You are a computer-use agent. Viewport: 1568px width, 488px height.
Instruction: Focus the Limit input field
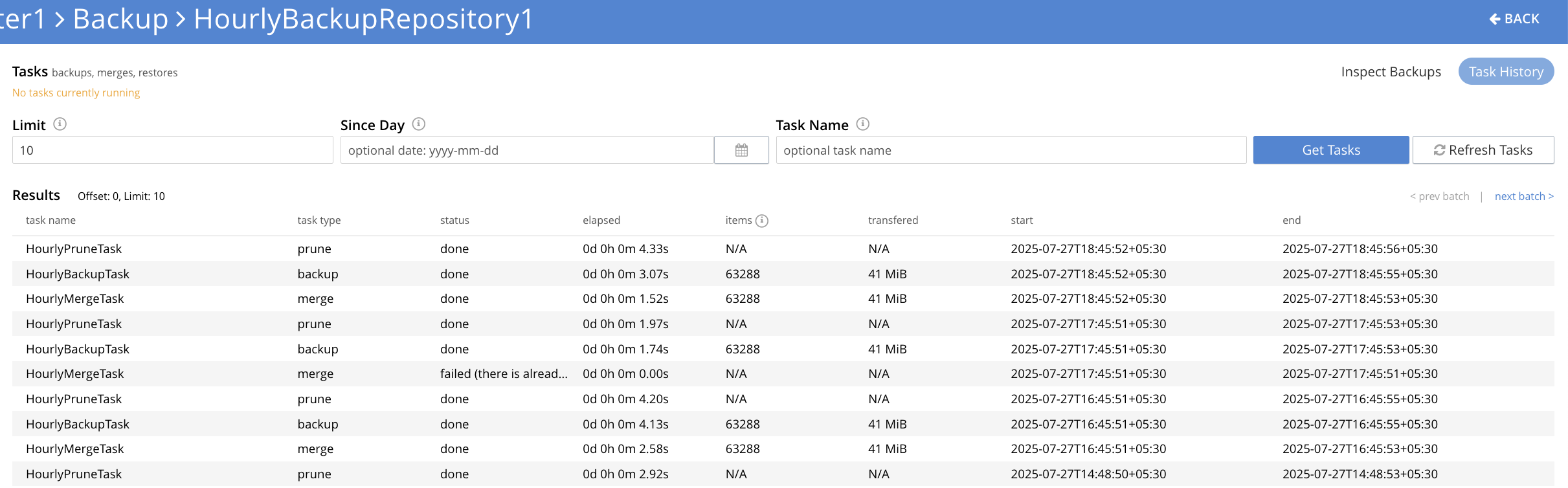coord(172,150)
